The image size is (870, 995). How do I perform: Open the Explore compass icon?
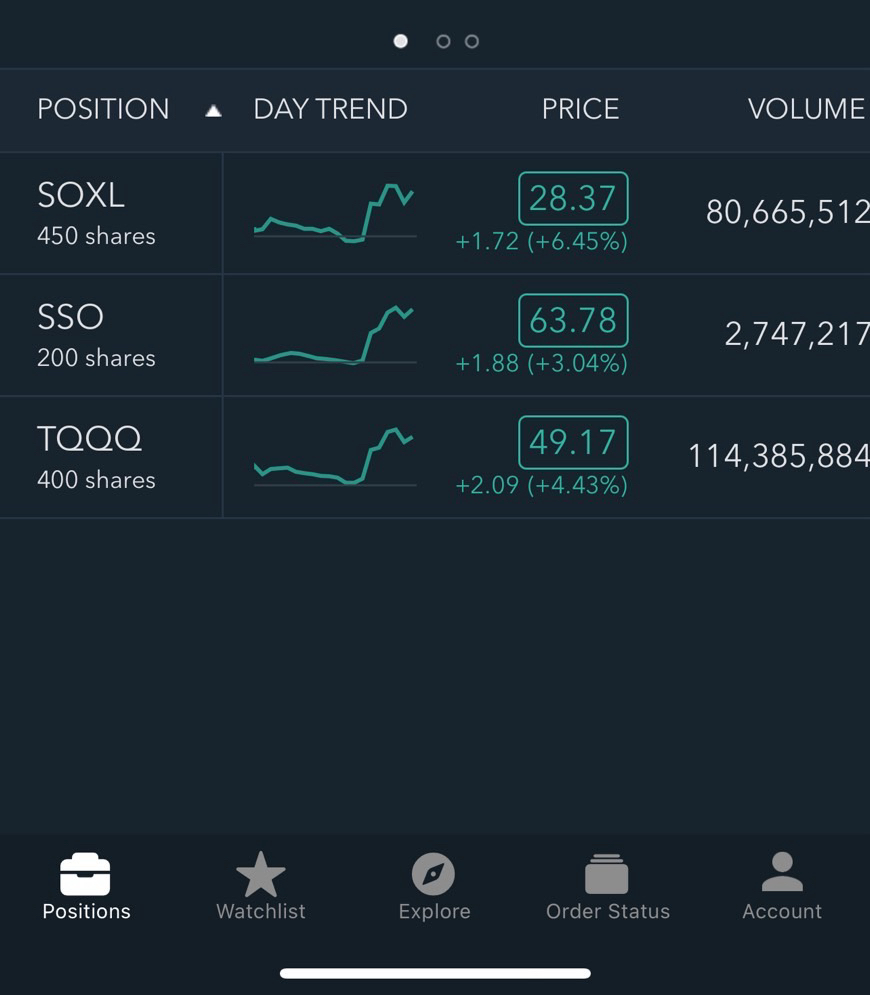point(434,874)
